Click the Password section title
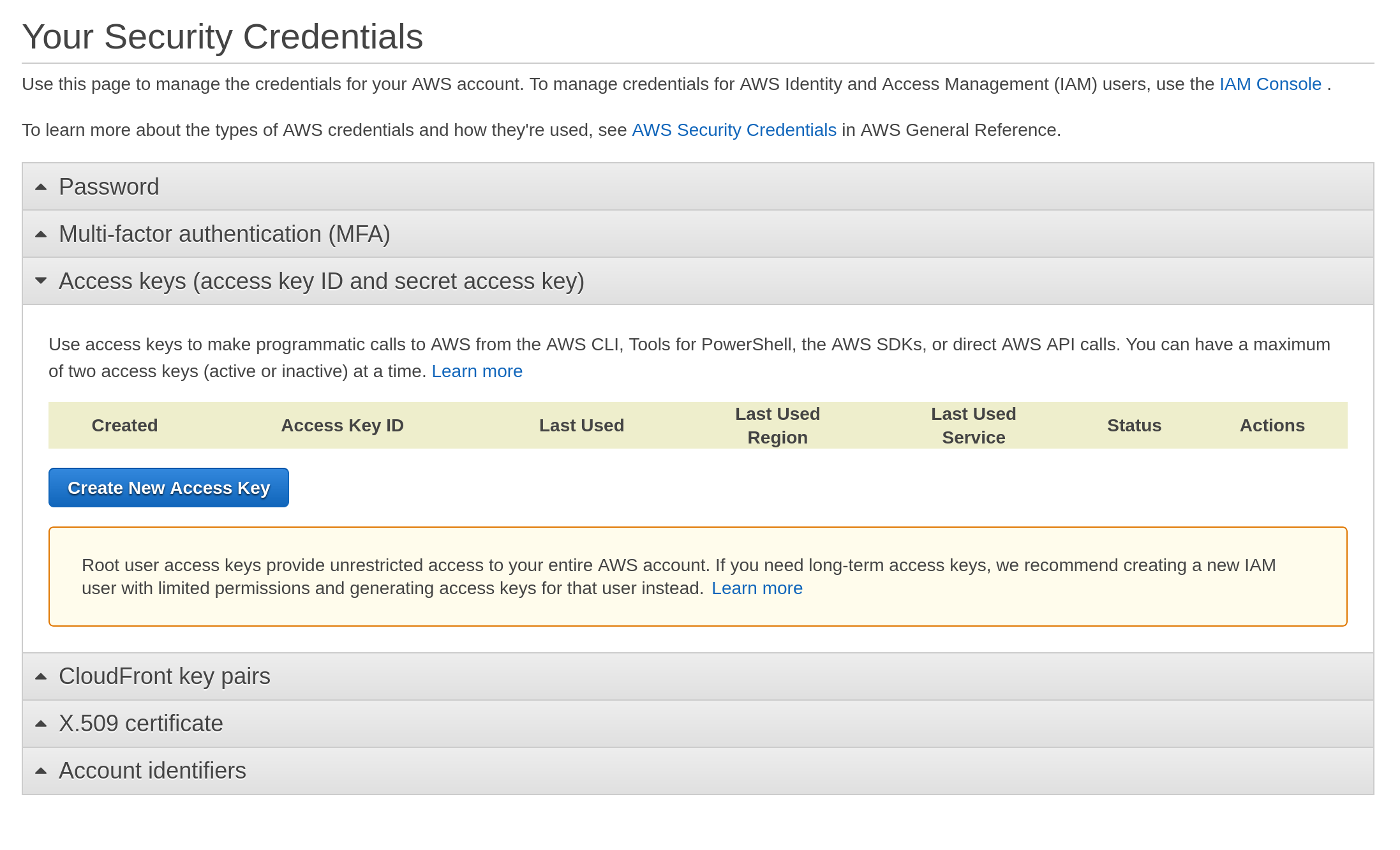The image size is (1400, 850). [x=109, y=187]
